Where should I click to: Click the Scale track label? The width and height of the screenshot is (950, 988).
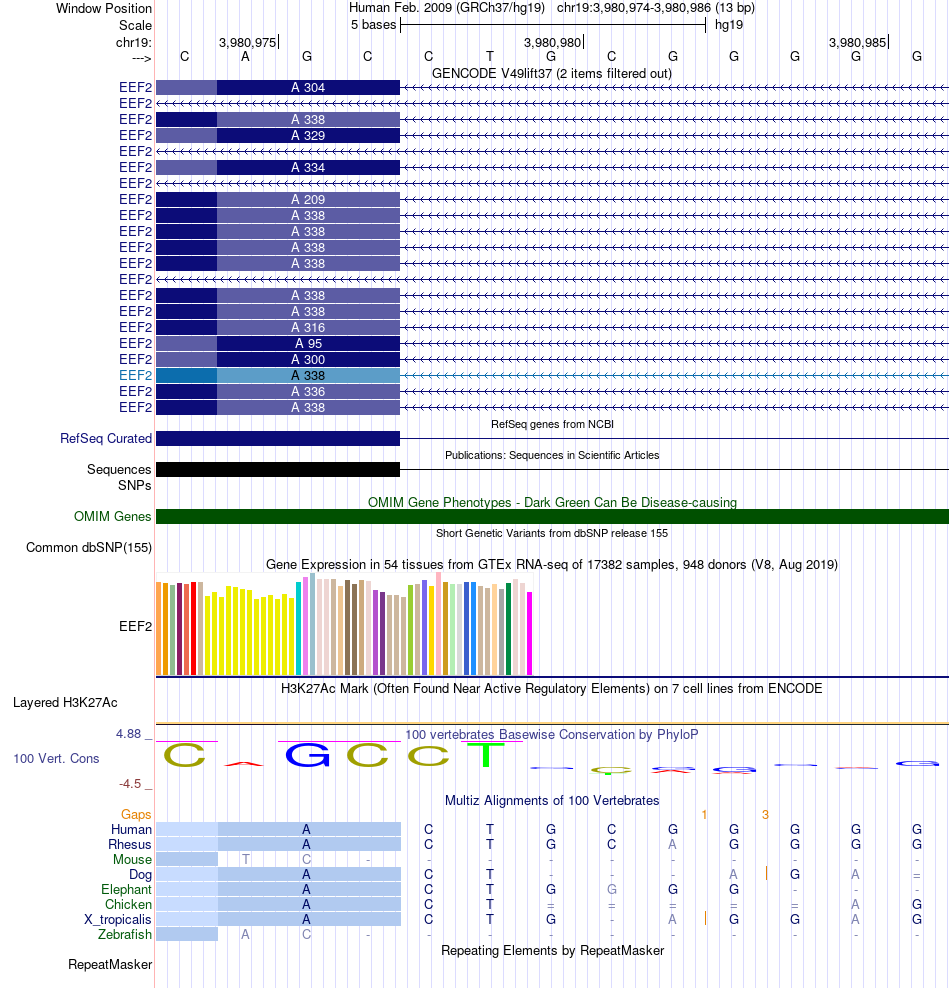(135, 26)
